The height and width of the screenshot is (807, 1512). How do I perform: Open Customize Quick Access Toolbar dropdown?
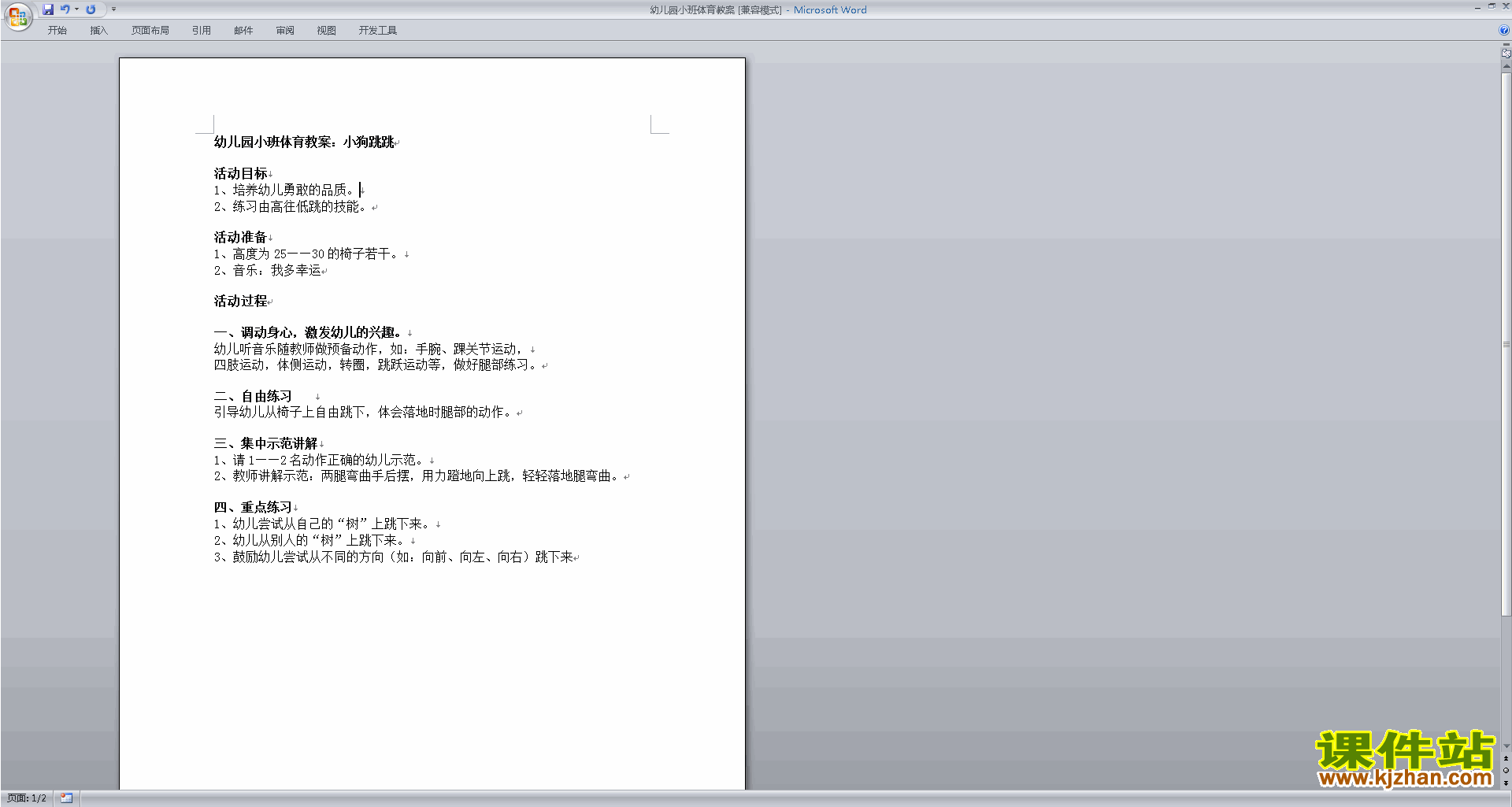113,9
